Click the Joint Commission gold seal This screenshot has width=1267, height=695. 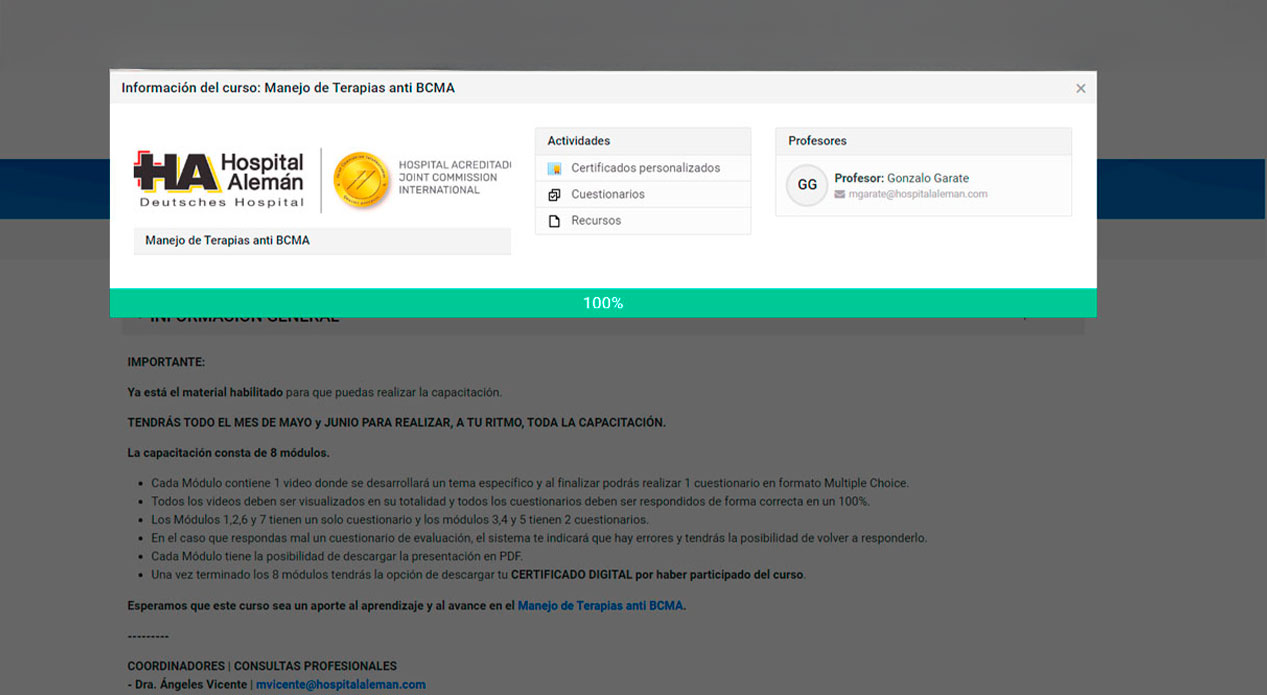point(361,180)
